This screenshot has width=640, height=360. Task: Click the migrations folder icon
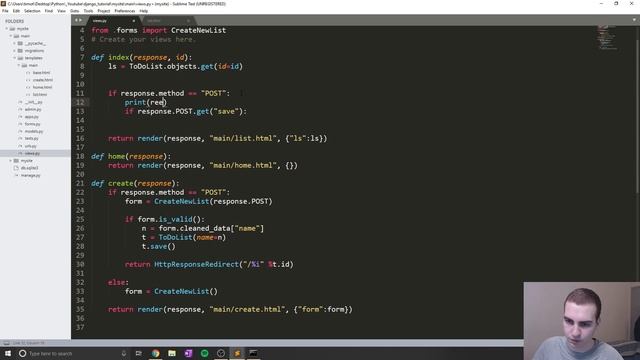coord(20,51)
